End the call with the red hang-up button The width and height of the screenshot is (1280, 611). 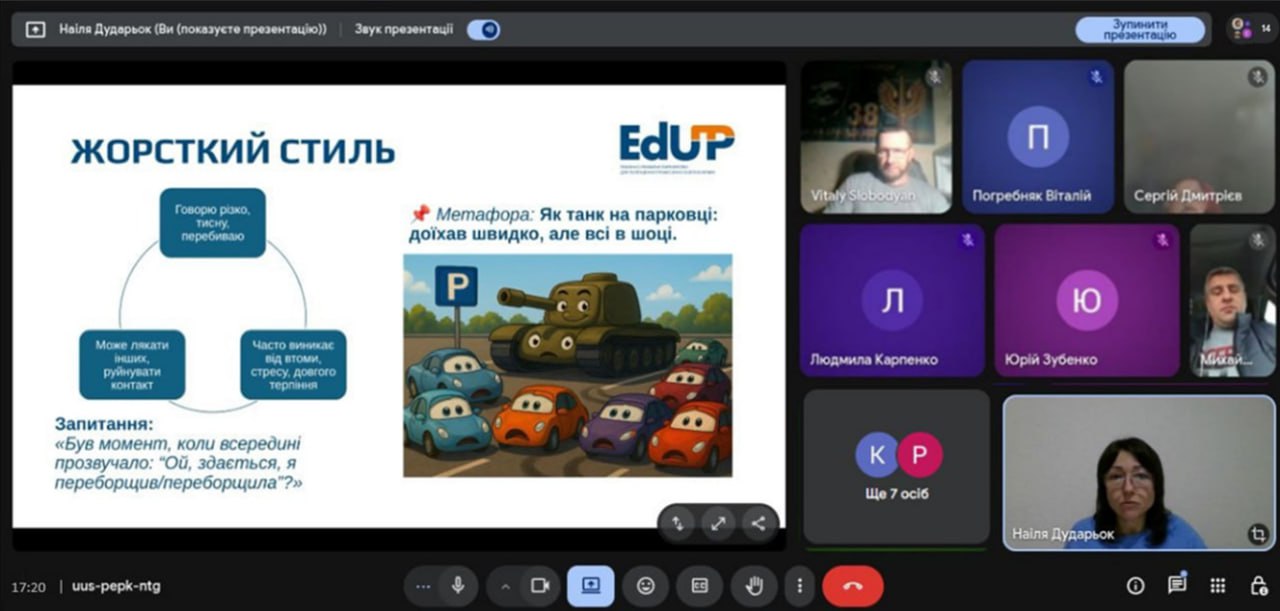tap(852, 586)
